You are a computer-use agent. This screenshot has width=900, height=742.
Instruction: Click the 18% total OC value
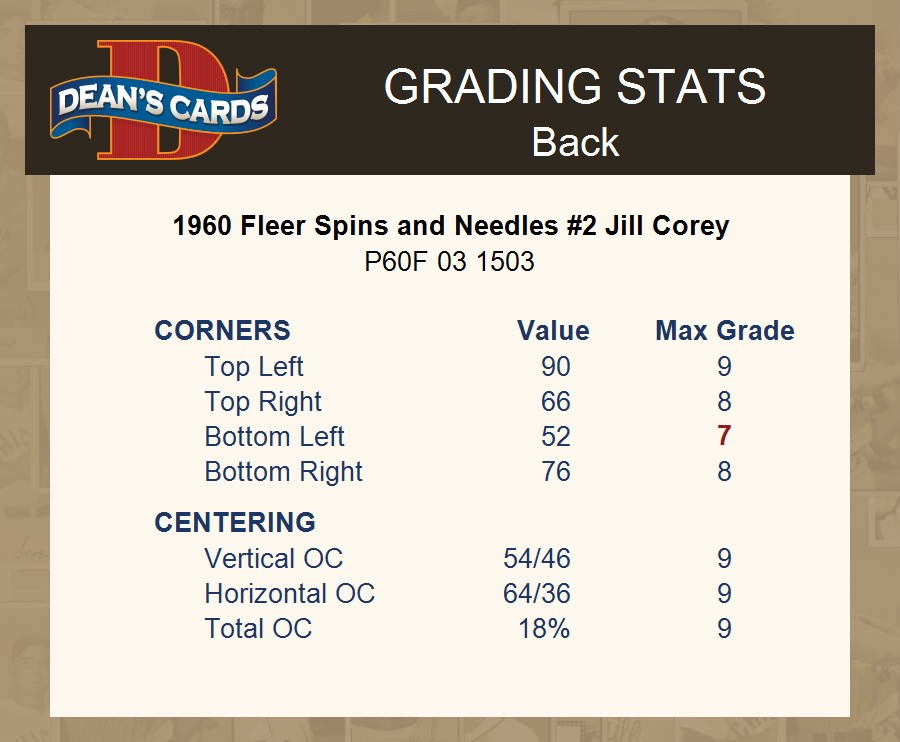click(544, 629)
